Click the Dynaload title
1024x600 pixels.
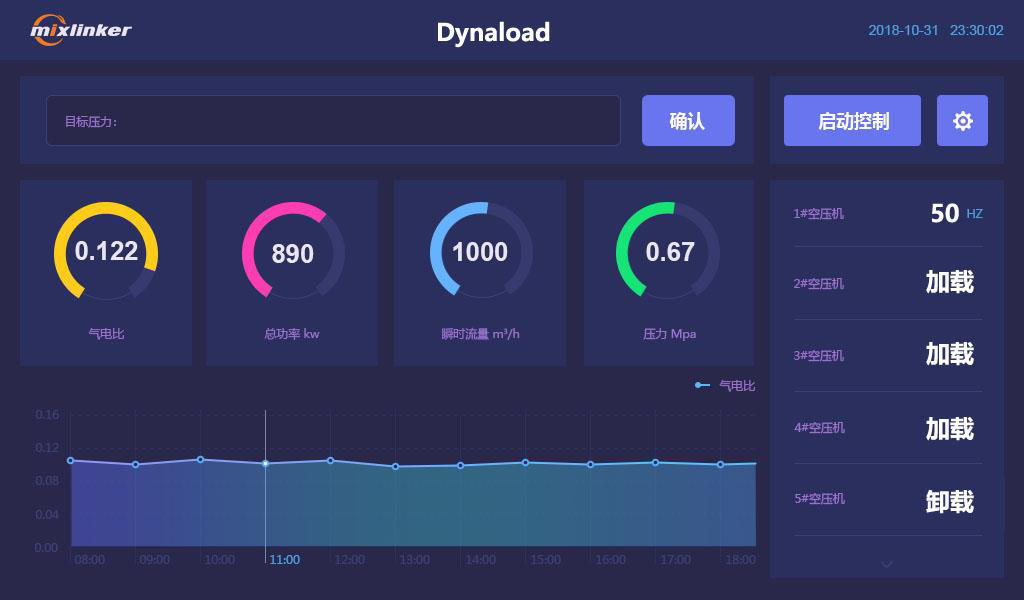(x=493, y=32)
